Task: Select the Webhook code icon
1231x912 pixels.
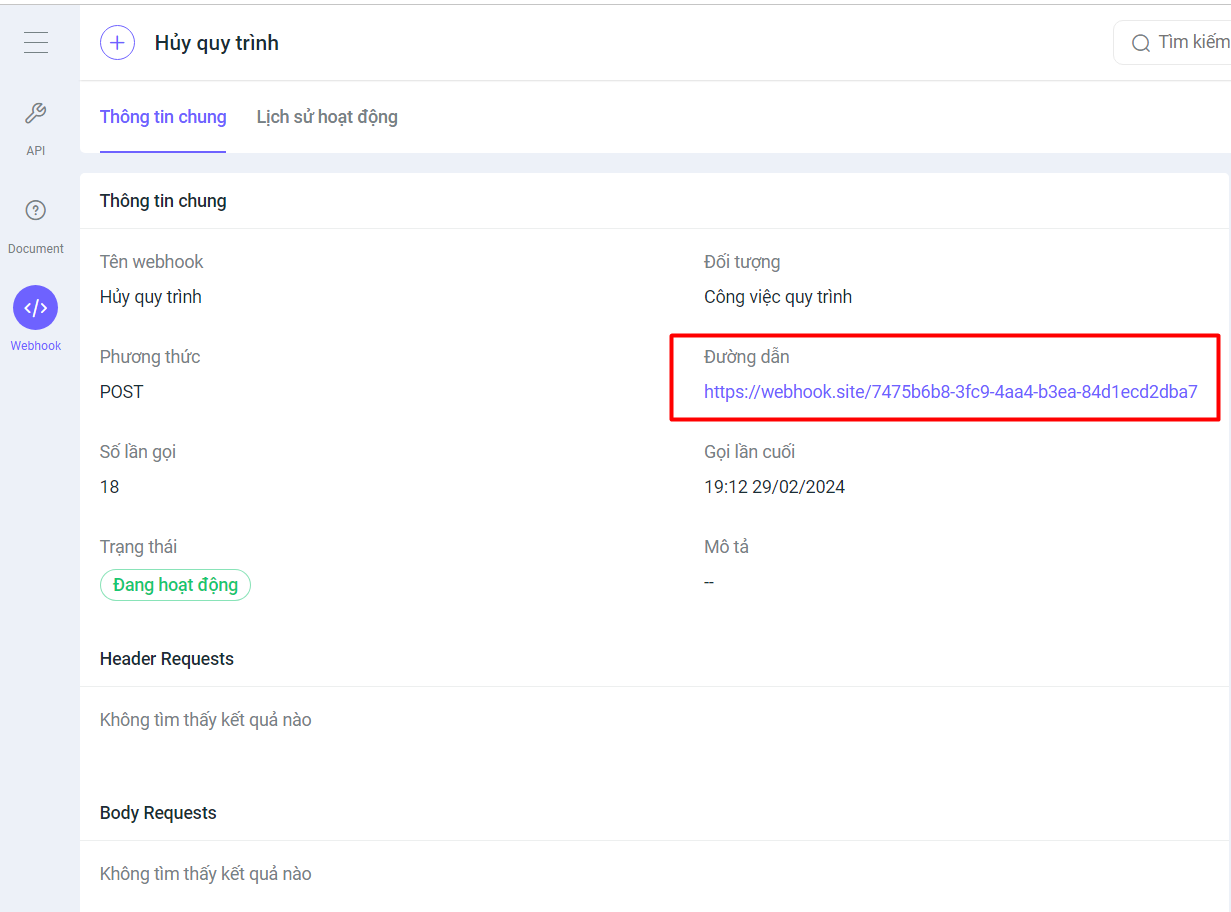Action: [36, 308]
